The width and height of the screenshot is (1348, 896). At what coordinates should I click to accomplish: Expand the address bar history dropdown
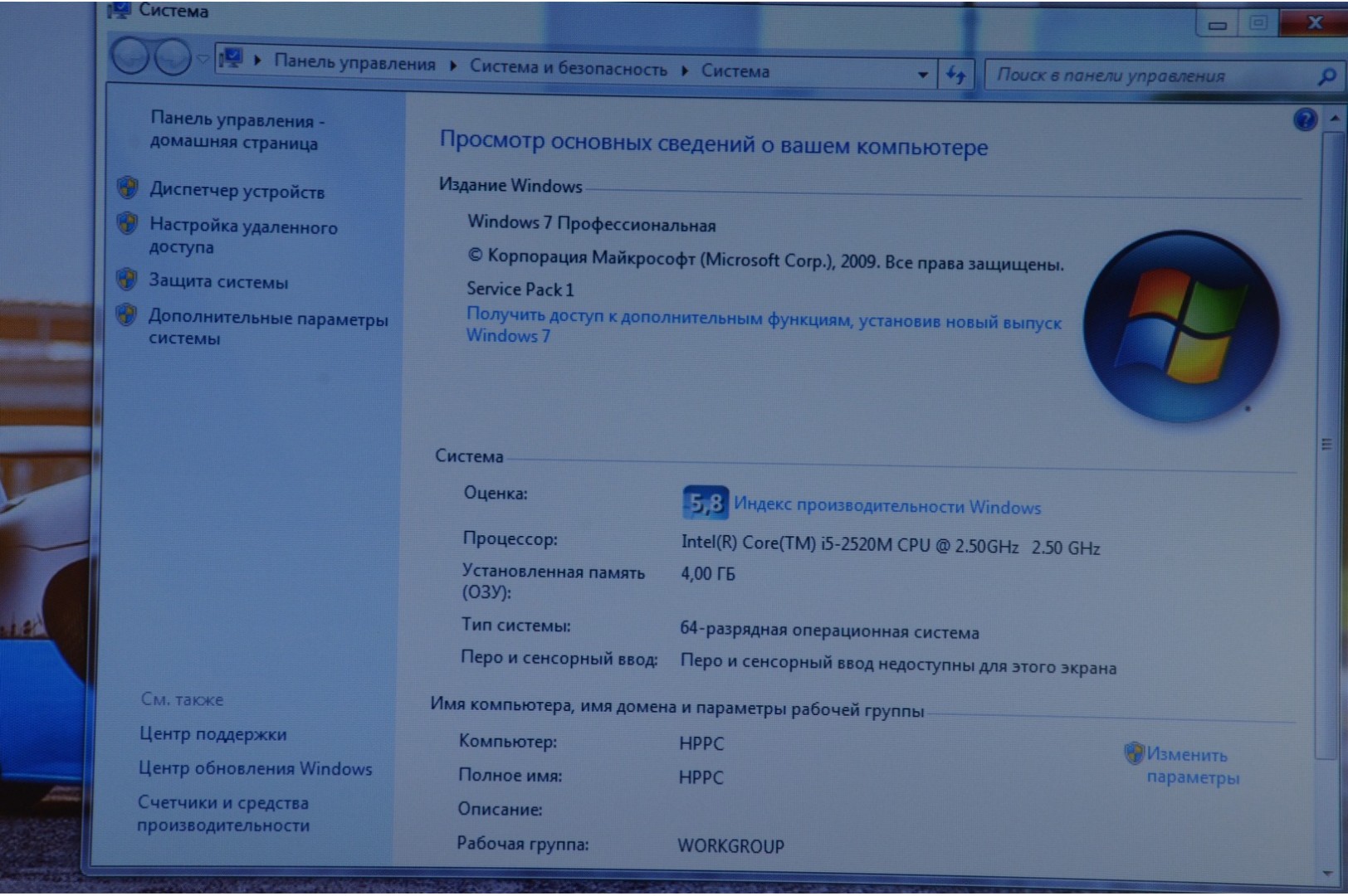922,74
